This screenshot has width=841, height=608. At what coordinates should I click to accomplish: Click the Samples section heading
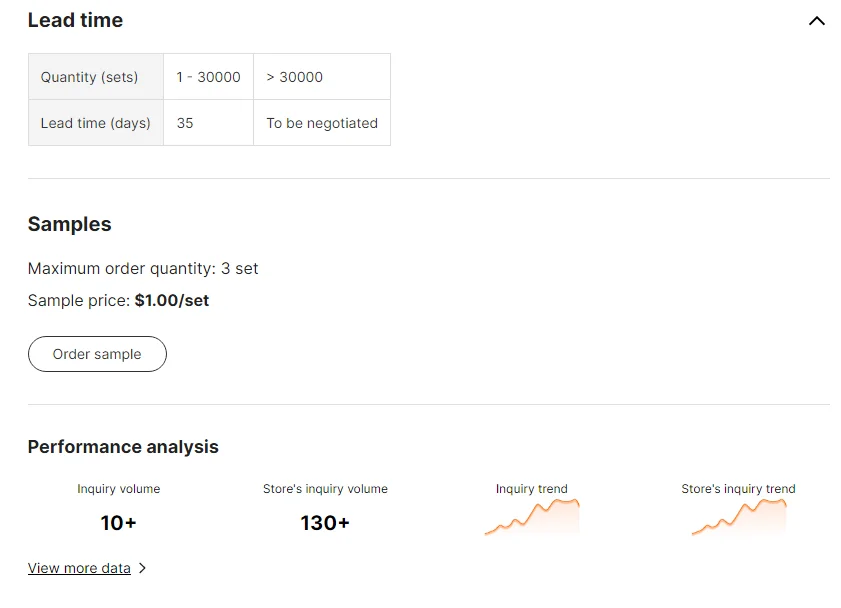pyautogui.click(x=69, y=224)
